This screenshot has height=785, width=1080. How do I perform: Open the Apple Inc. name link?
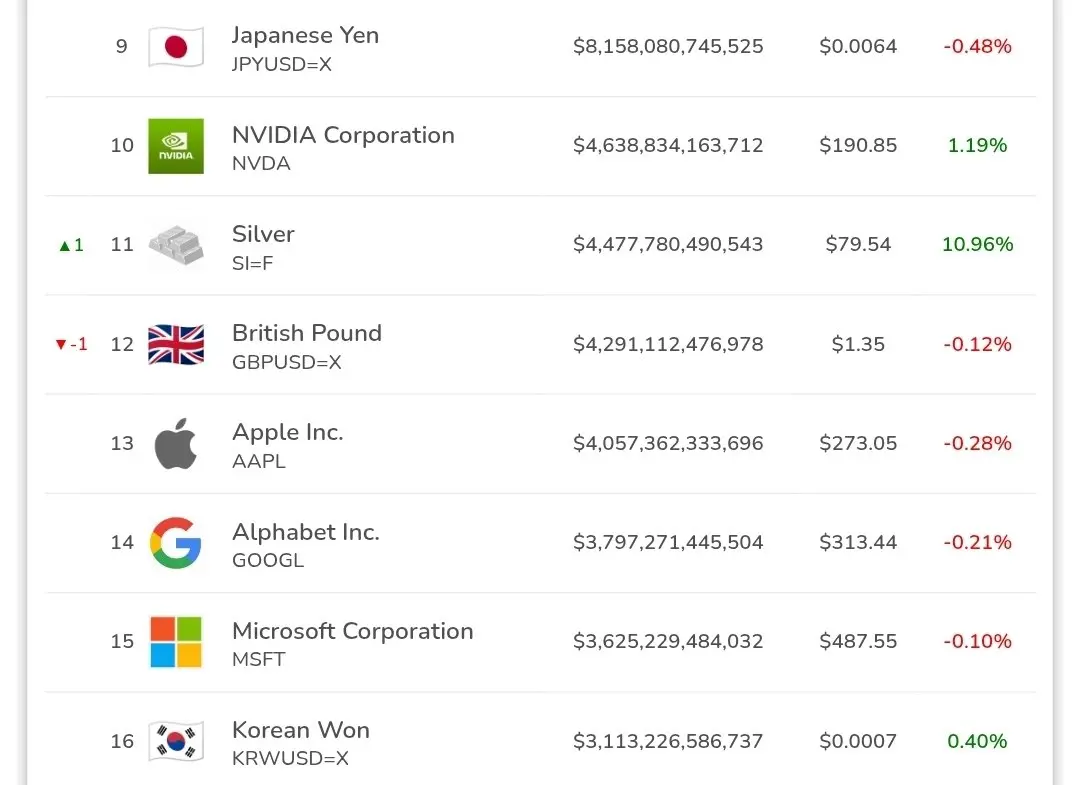tap(288, 432)
